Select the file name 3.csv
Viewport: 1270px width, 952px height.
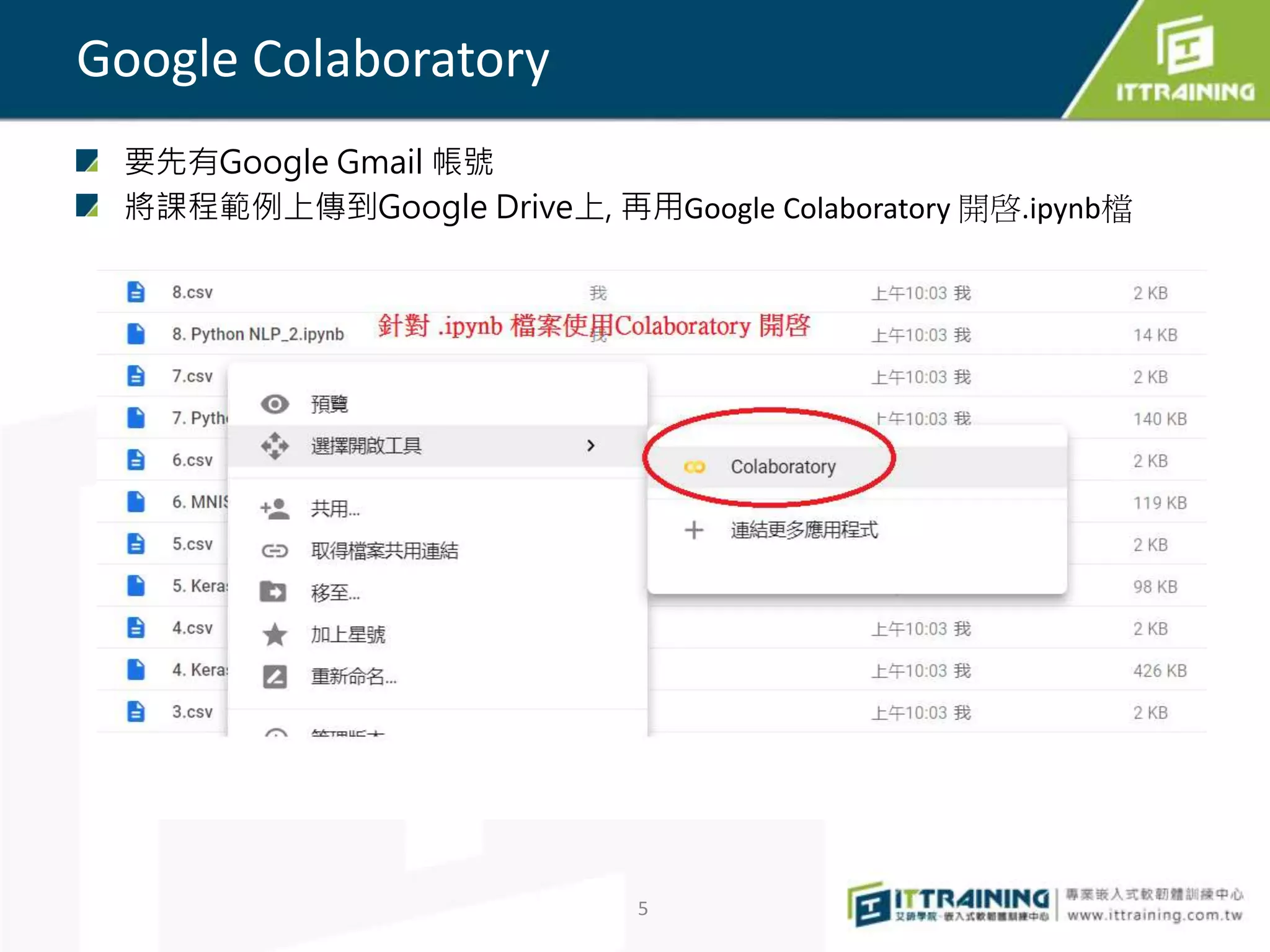click(192, 712)
